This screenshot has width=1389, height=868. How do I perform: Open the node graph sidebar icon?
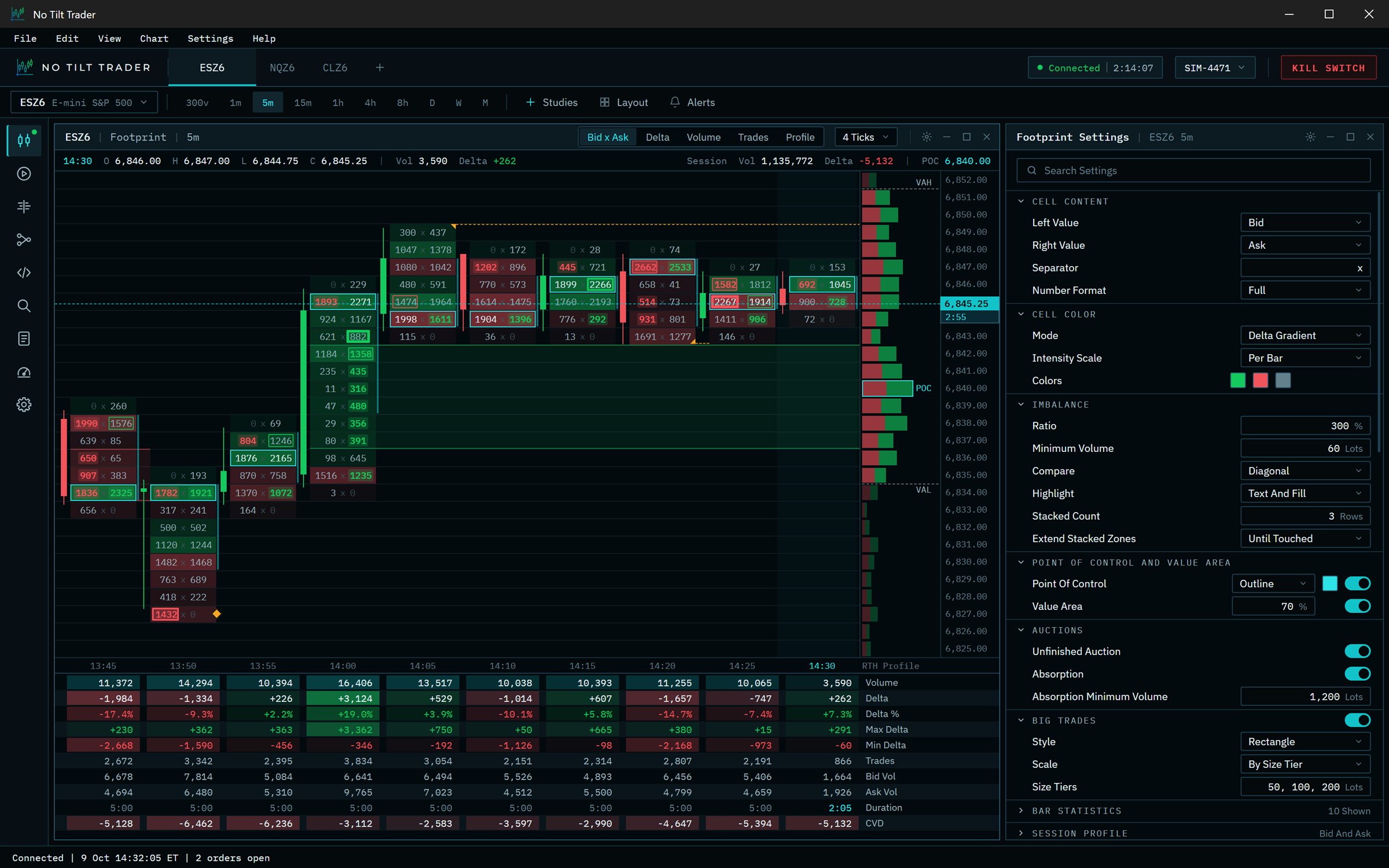pyautogui.click(x=24, y=240)
